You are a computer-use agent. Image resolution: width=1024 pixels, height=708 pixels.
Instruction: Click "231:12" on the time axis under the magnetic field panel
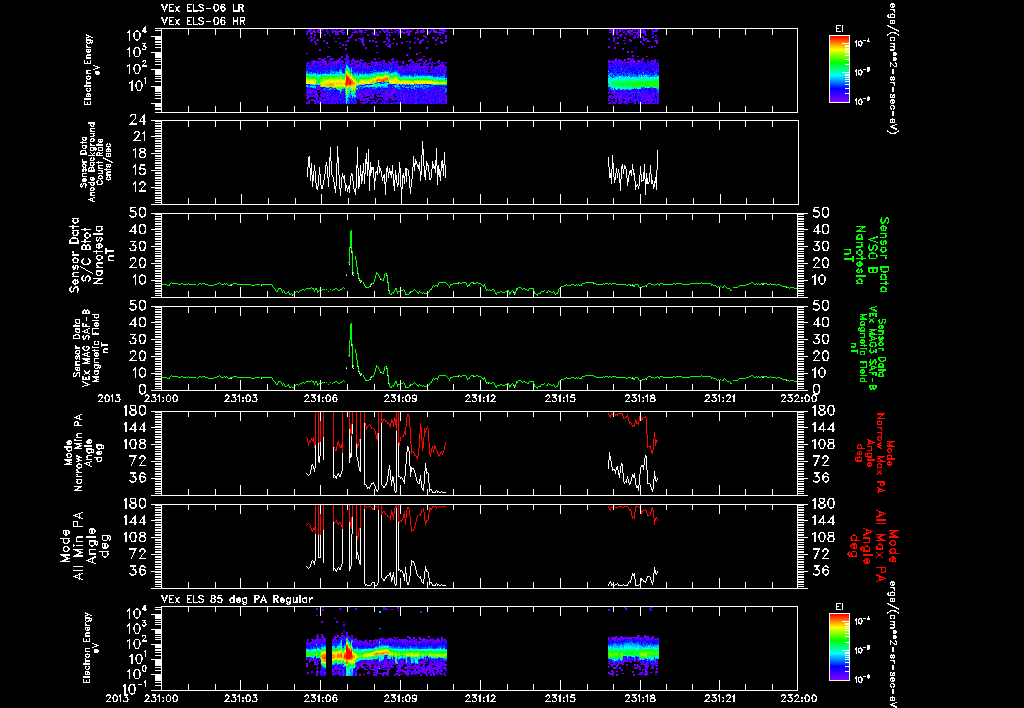(x=481, y=398)
